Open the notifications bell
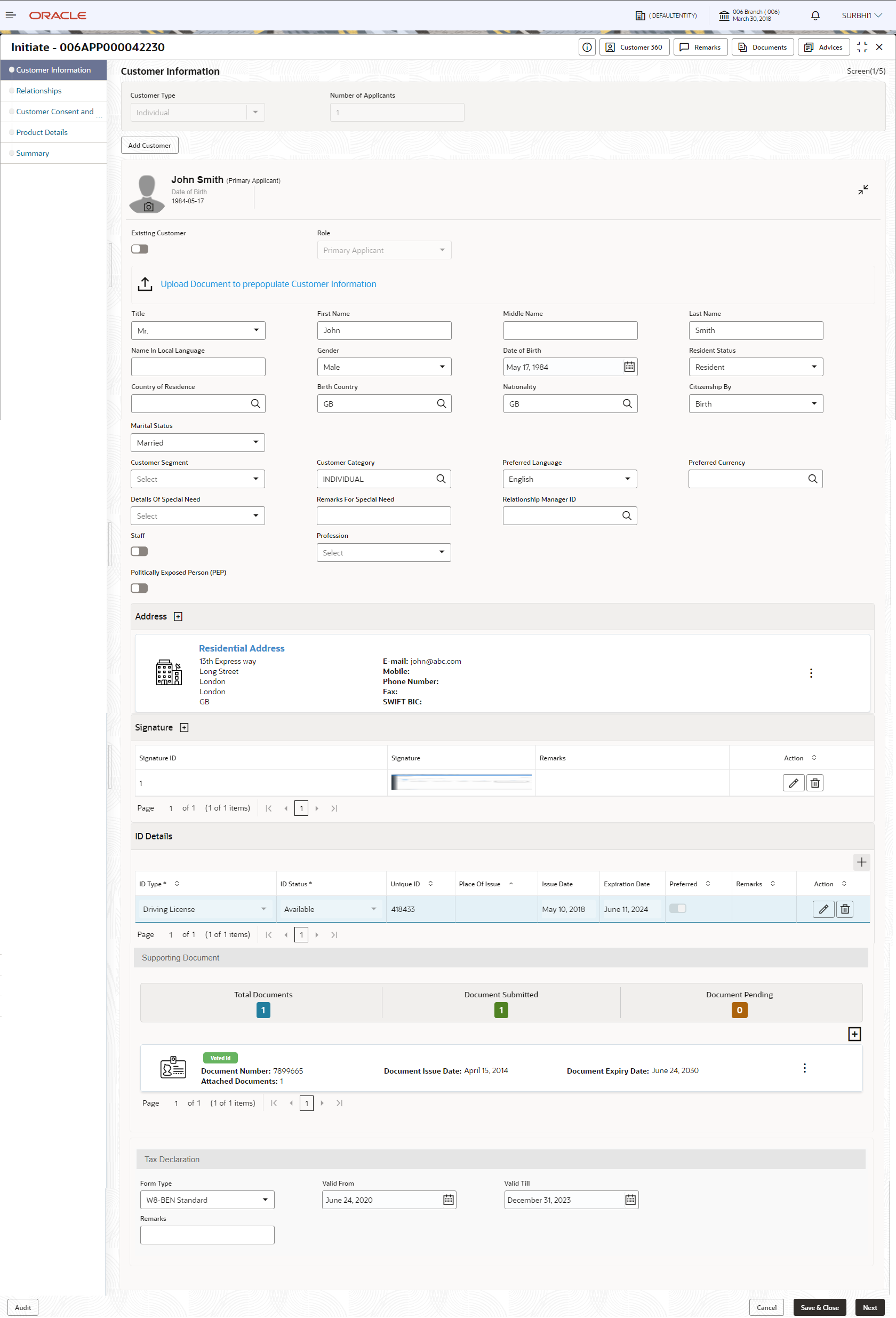The image size is (896, 1318). pos(815,15)
